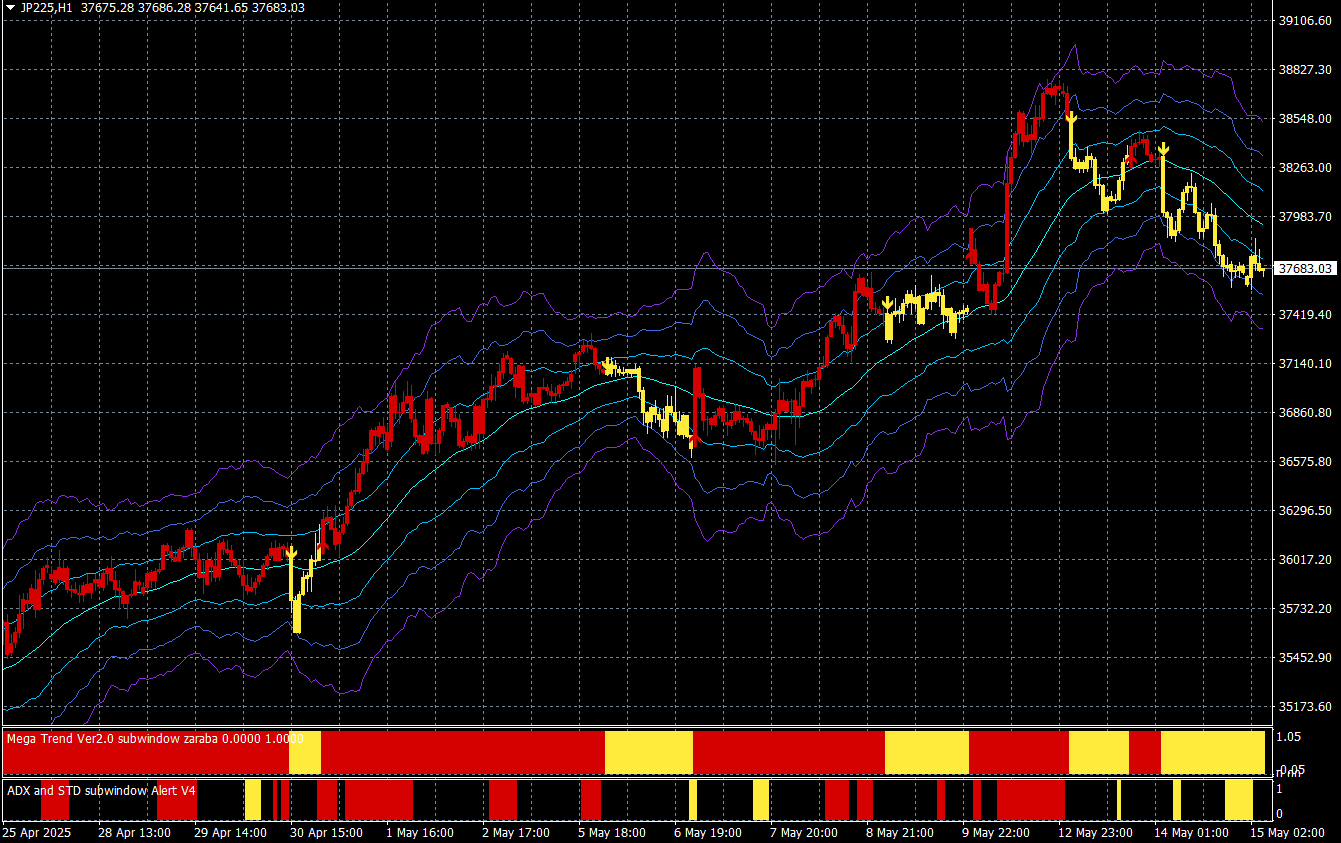Click the 37419.40 price axis label
This screenshot has height=843, width=1341.
[1305, 314]
